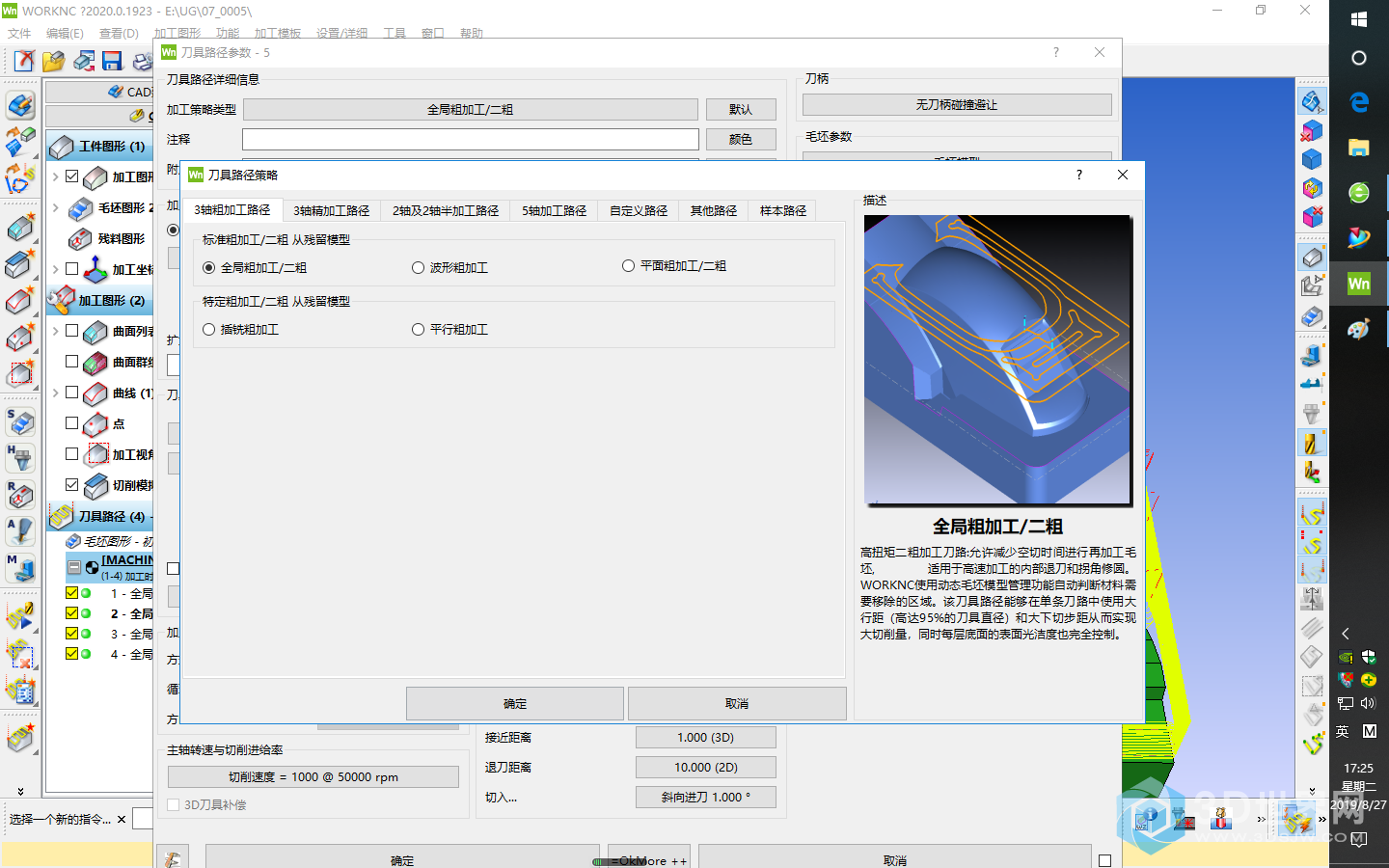Click the 无刀柄碰撞避让 button

957,105
